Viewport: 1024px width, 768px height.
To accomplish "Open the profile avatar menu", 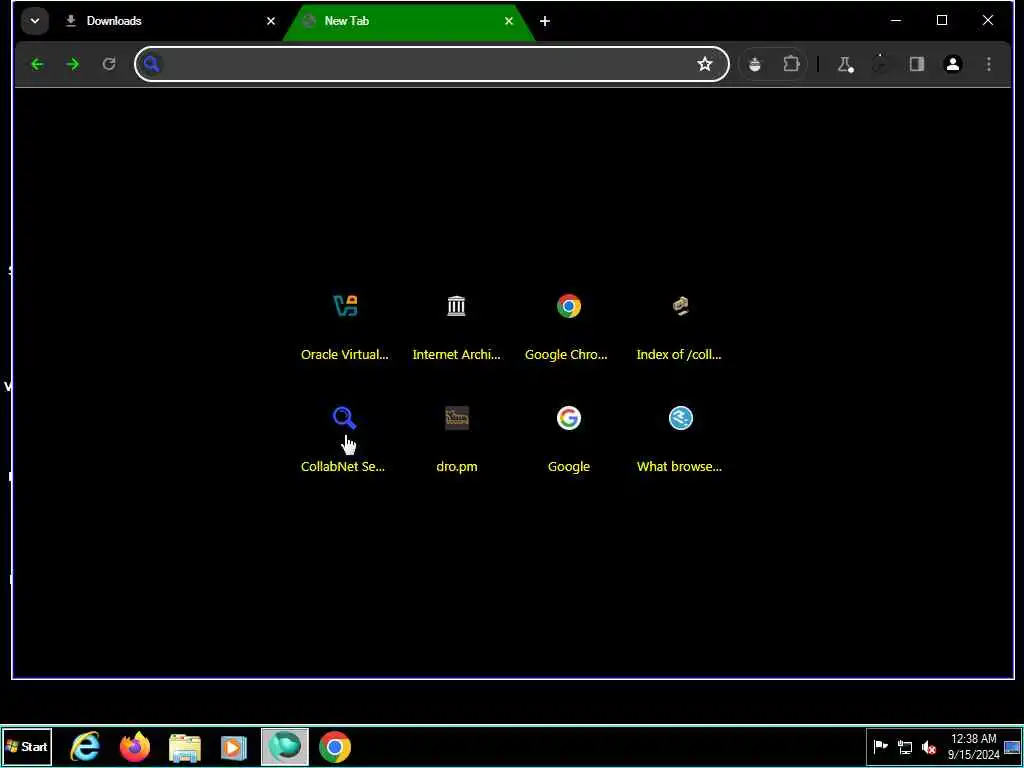I will coord(953,64).
